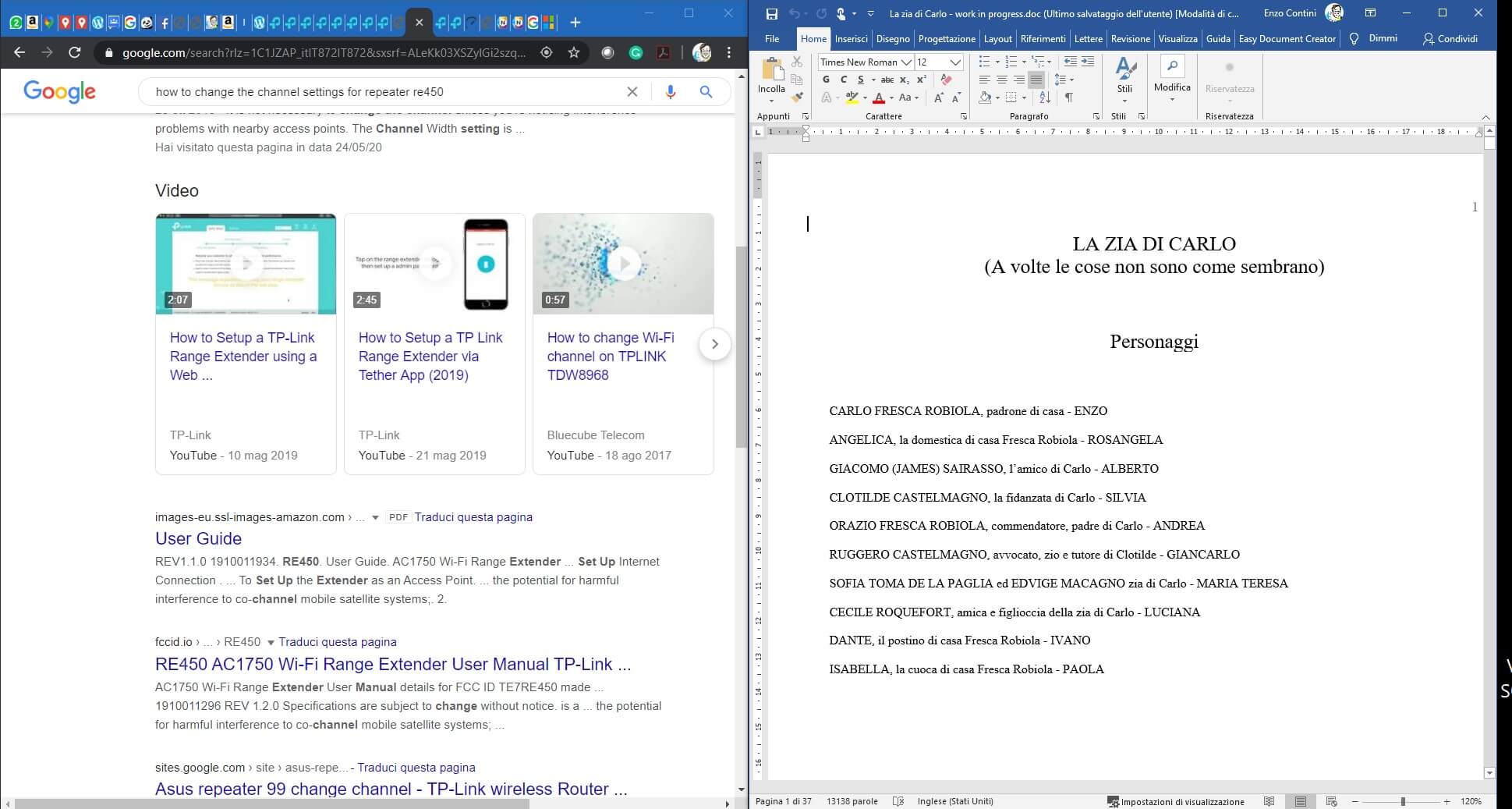Toggle the paragraph marks (¶) display
The image size is (1512, 809).
coord(1068,98)
